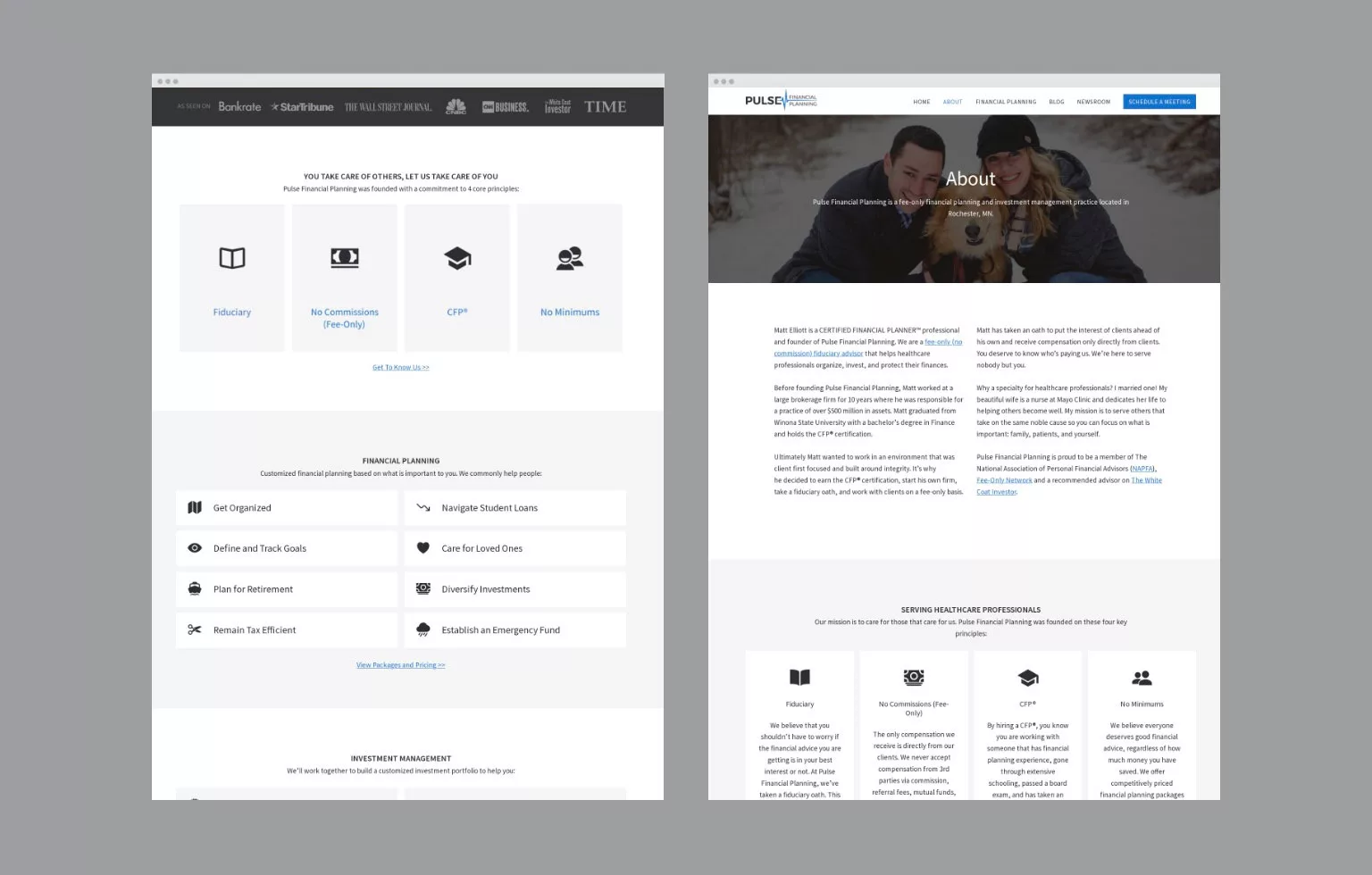Click the couple with dog hero photo
Screen dimensions: 1372x875
pos(964,198)
